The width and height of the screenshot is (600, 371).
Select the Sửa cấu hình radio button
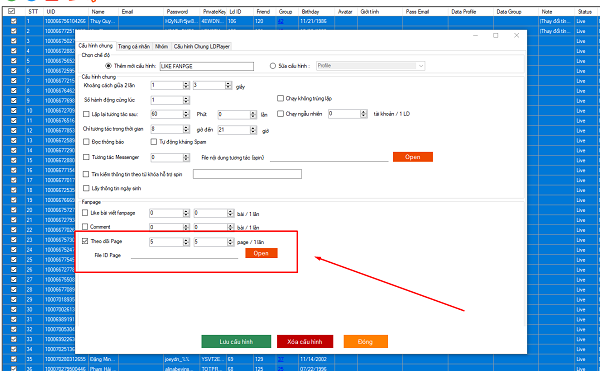pyautogui.click(x=273, y=66)
